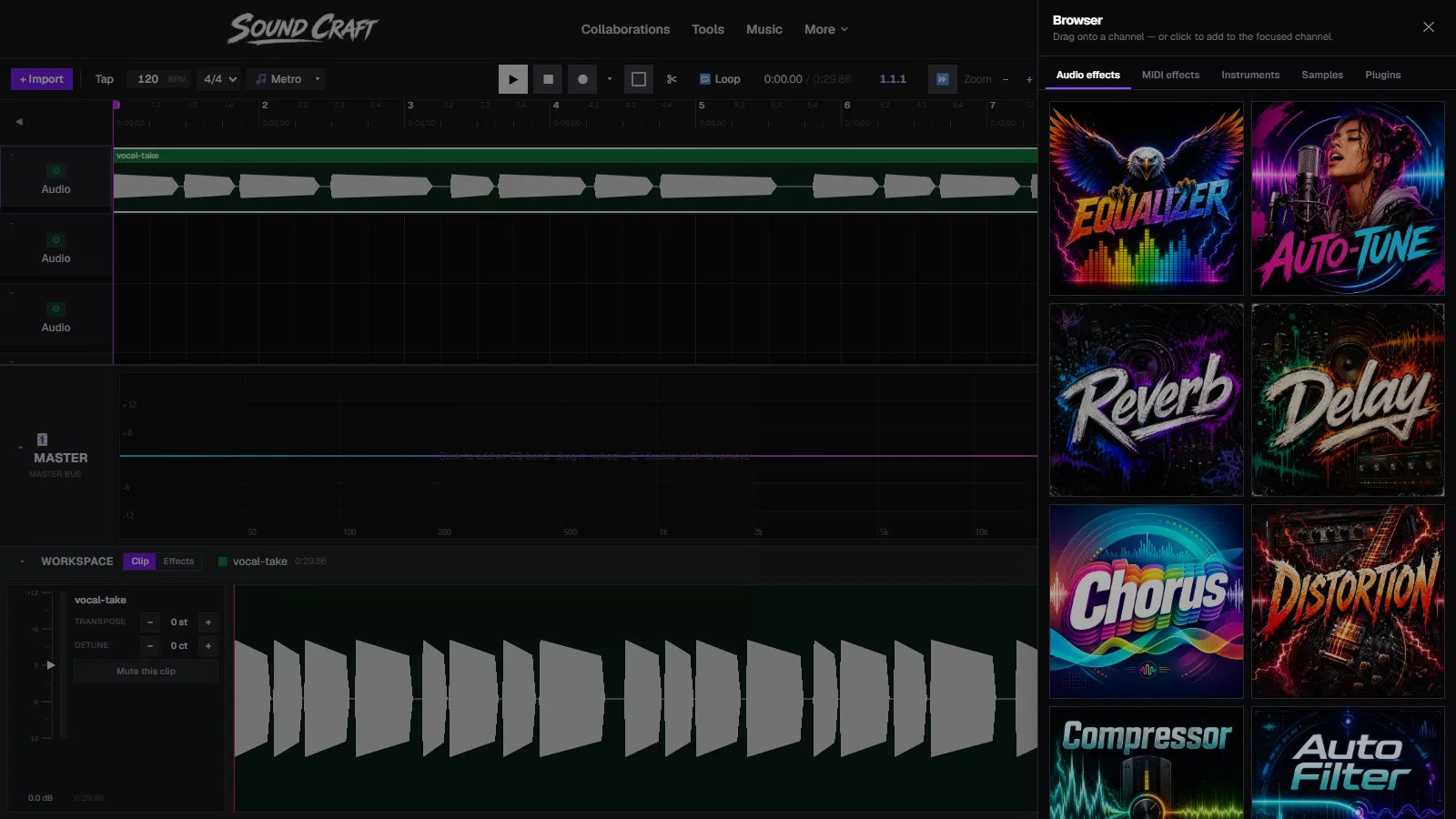The width and height of the screenshot is (1456, 819).
Task: Switch to the Clip workspace tab
Action: click(x=140, y=561)
